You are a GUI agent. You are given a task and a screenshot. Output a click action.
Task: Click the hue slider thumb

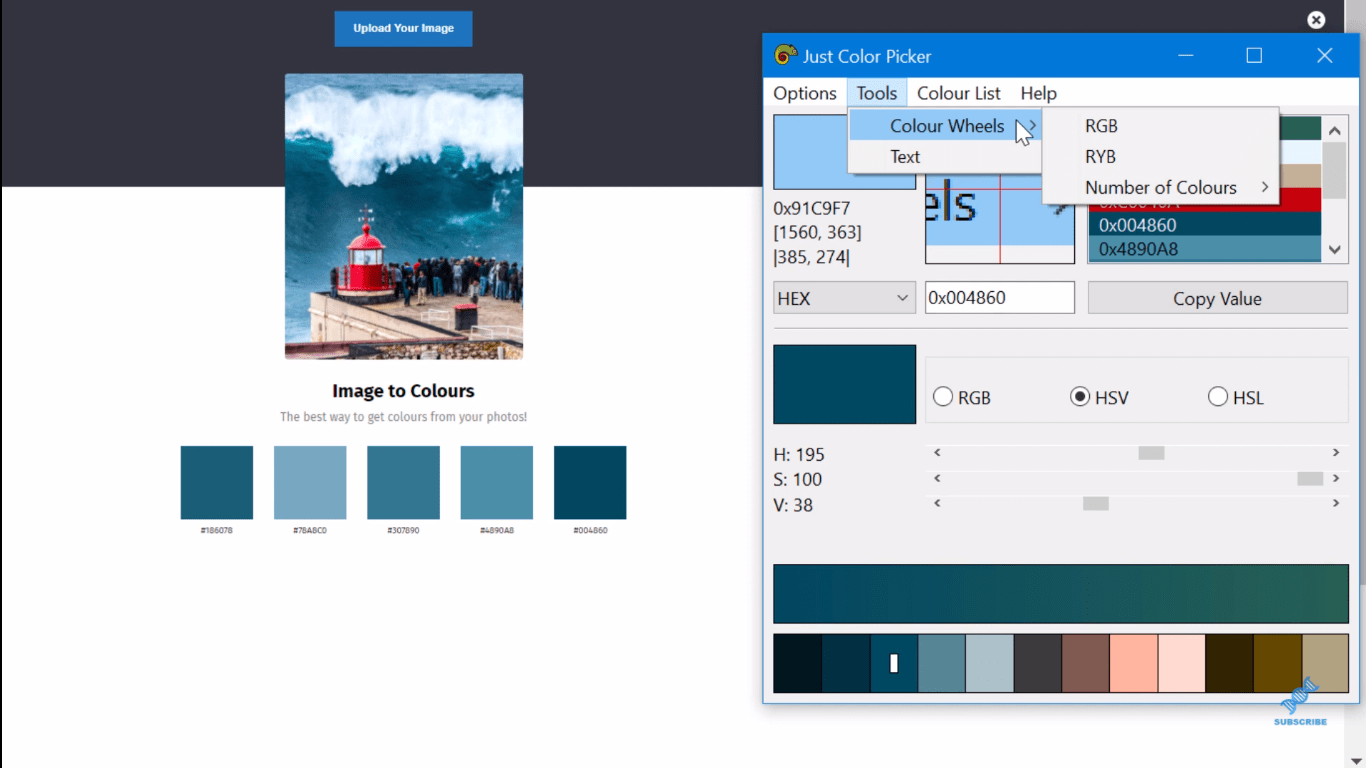[1151, 453]
